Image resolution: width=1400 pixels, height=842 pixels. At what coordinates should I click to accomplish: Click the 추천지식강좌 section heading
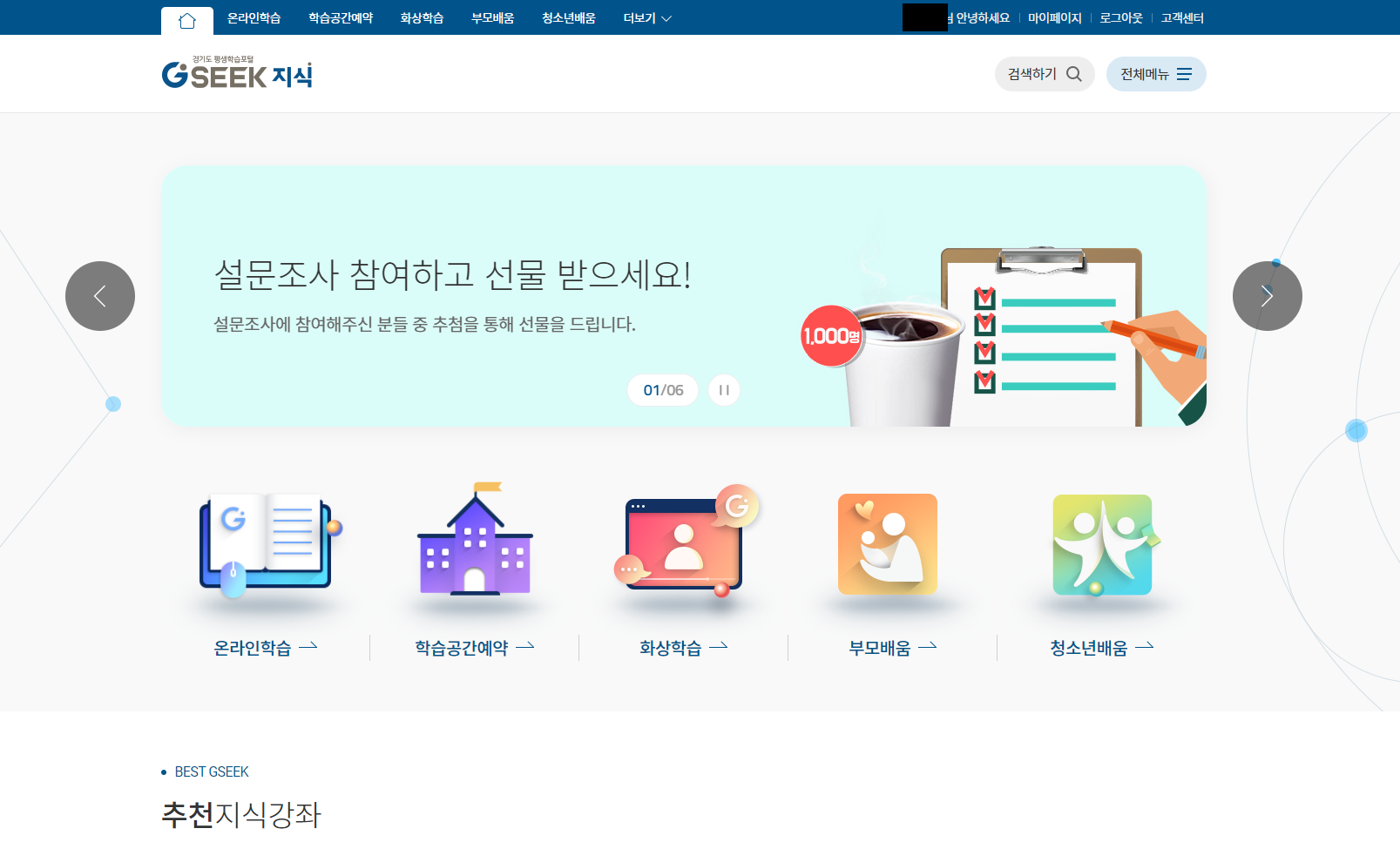[x=241, y=815]
